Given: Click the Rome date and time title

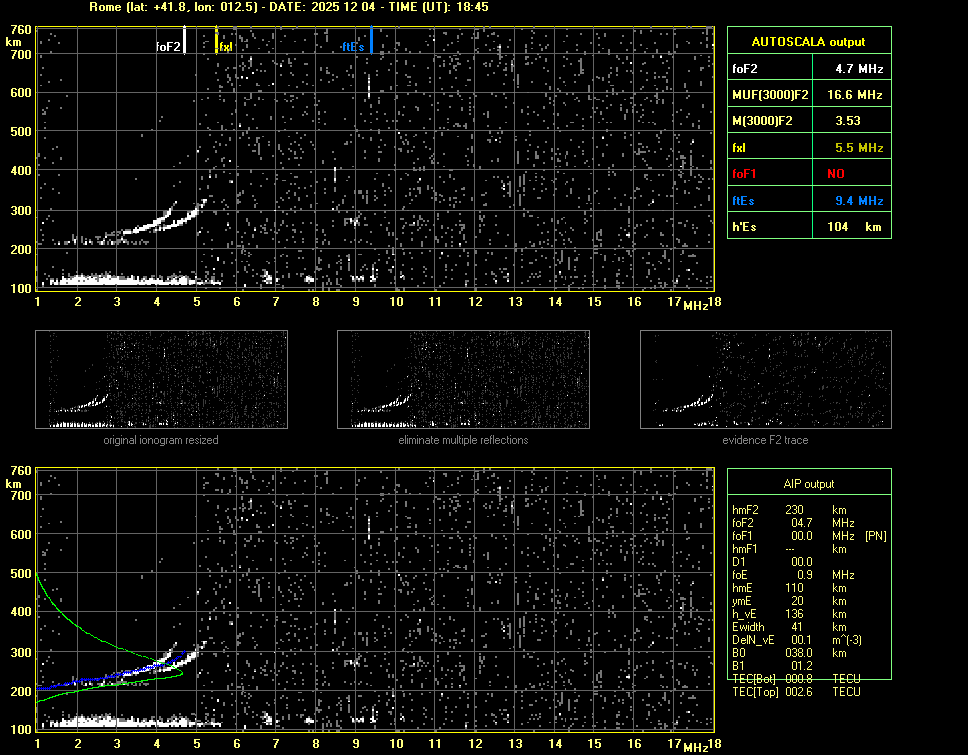Looking at the screenshot, I should point(289,7).
